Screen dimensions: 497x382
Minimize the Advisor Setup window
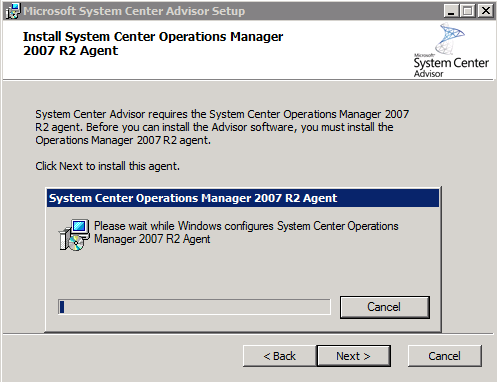pos(451,11)
